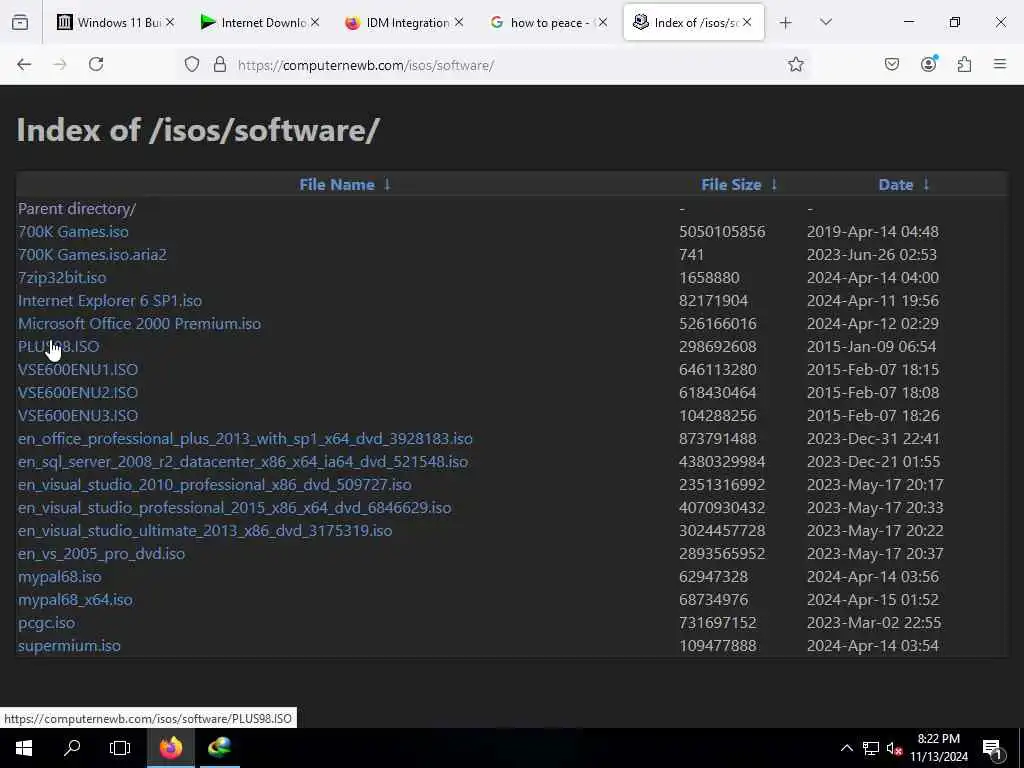Viewport: 1024px width, 768px height.
Task: Click the muted volume tray icon
Action: 894,748
